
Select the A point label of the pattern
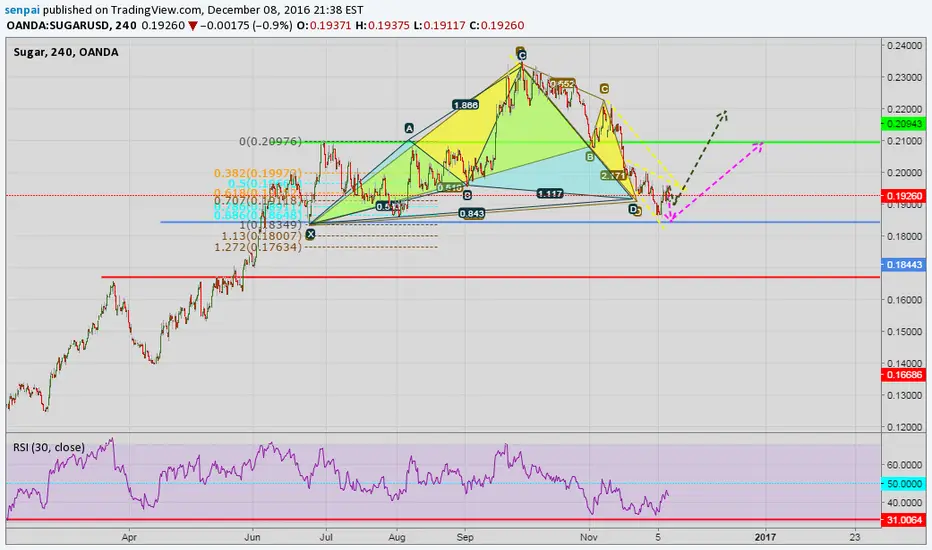point(409,128)
